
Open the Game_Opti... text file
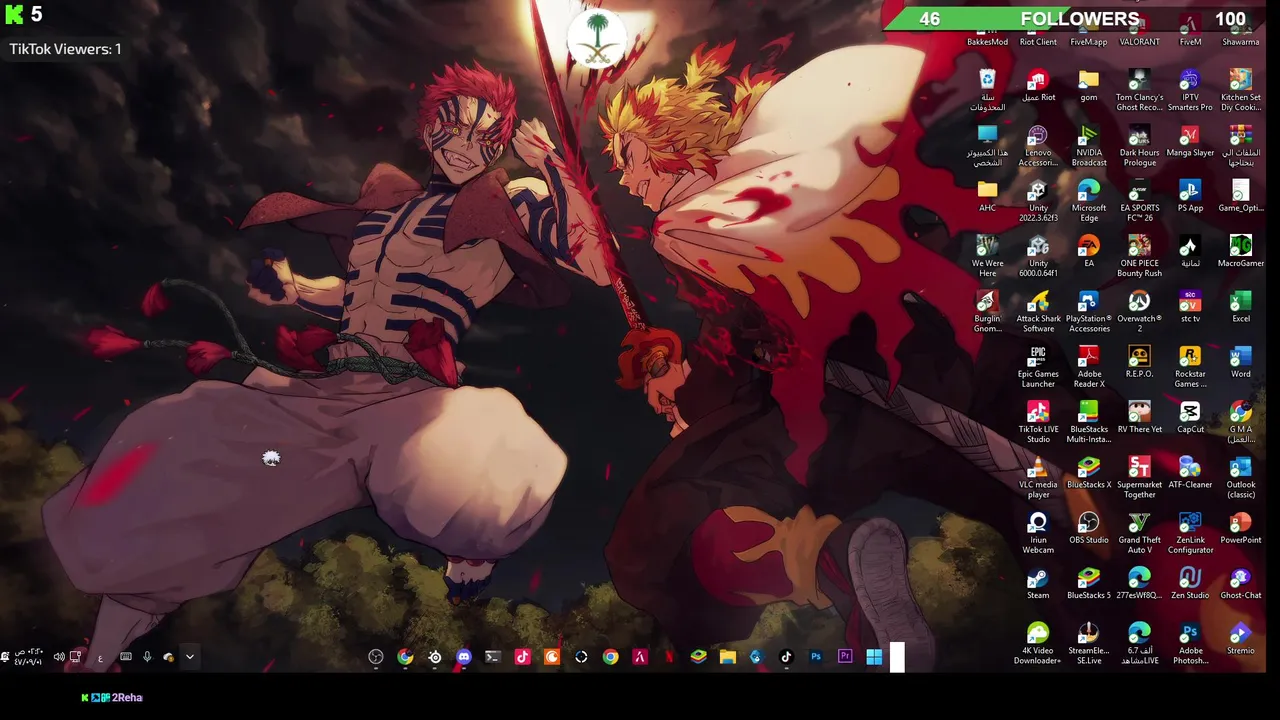pos(1241,196)
